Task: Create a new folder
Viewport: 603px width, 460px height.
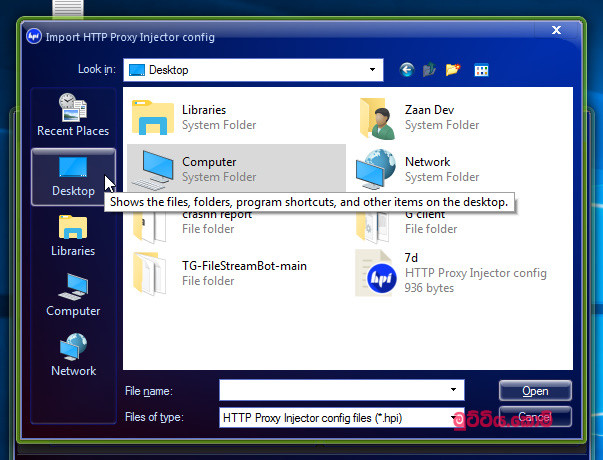Action: (x=453, y=70)
